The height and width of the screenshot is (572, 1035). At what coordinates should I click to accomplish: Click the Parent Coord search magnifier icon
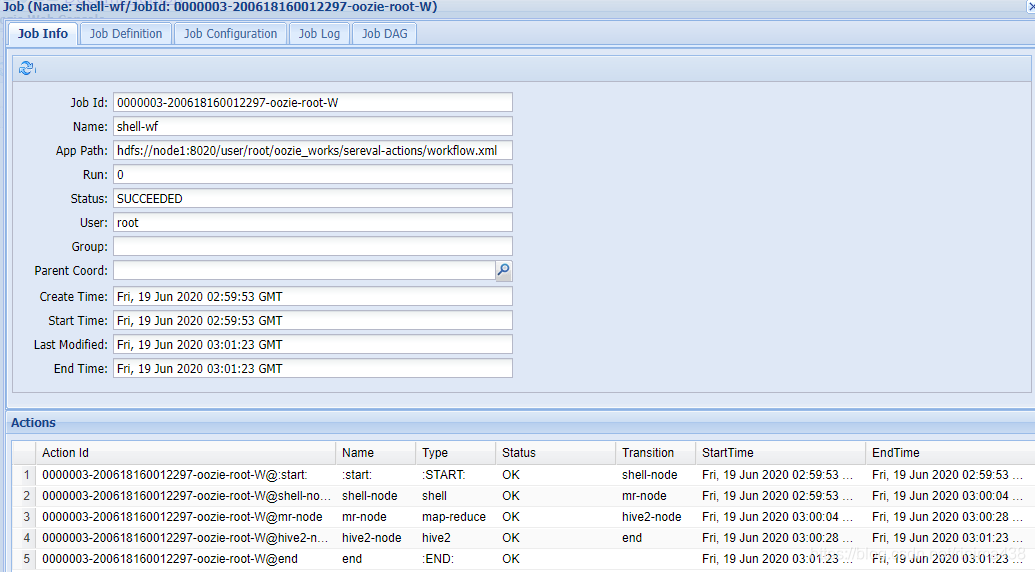[503, 270]
